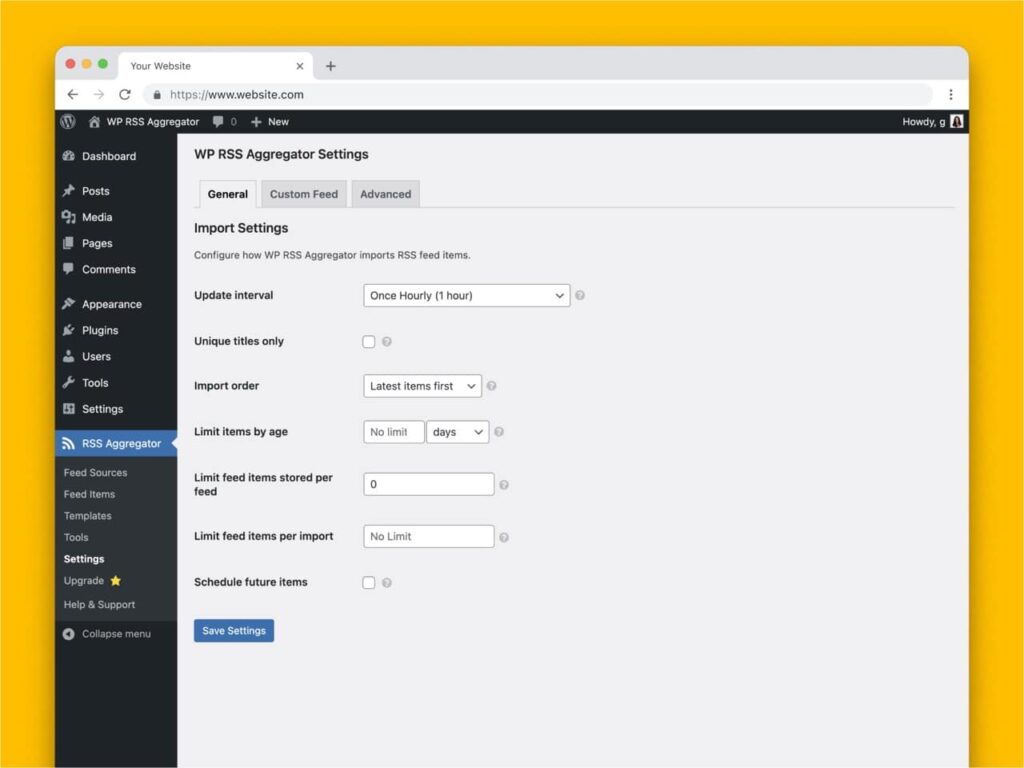The image size is (1024, 768).
Task: Open the Update interval dropdown
Action: 465,295
